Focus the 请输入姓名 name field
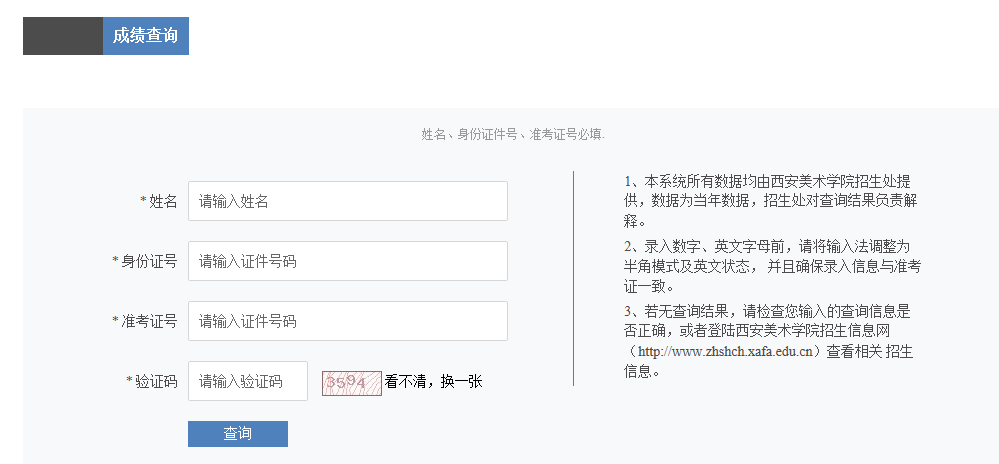 348,201
